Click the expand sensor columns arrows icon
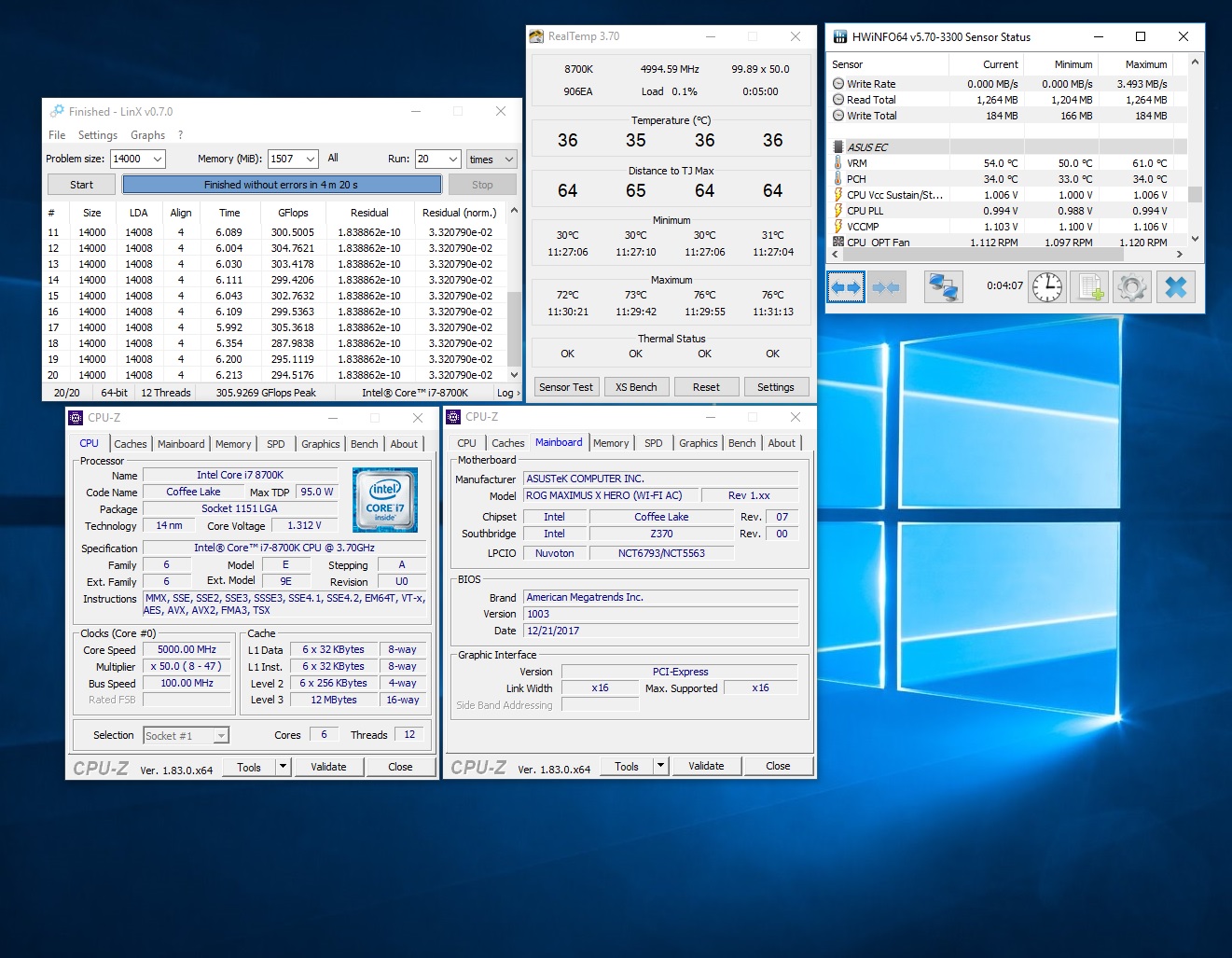Viewport: 1232px width, 958px height. click(x=846, y=287)
